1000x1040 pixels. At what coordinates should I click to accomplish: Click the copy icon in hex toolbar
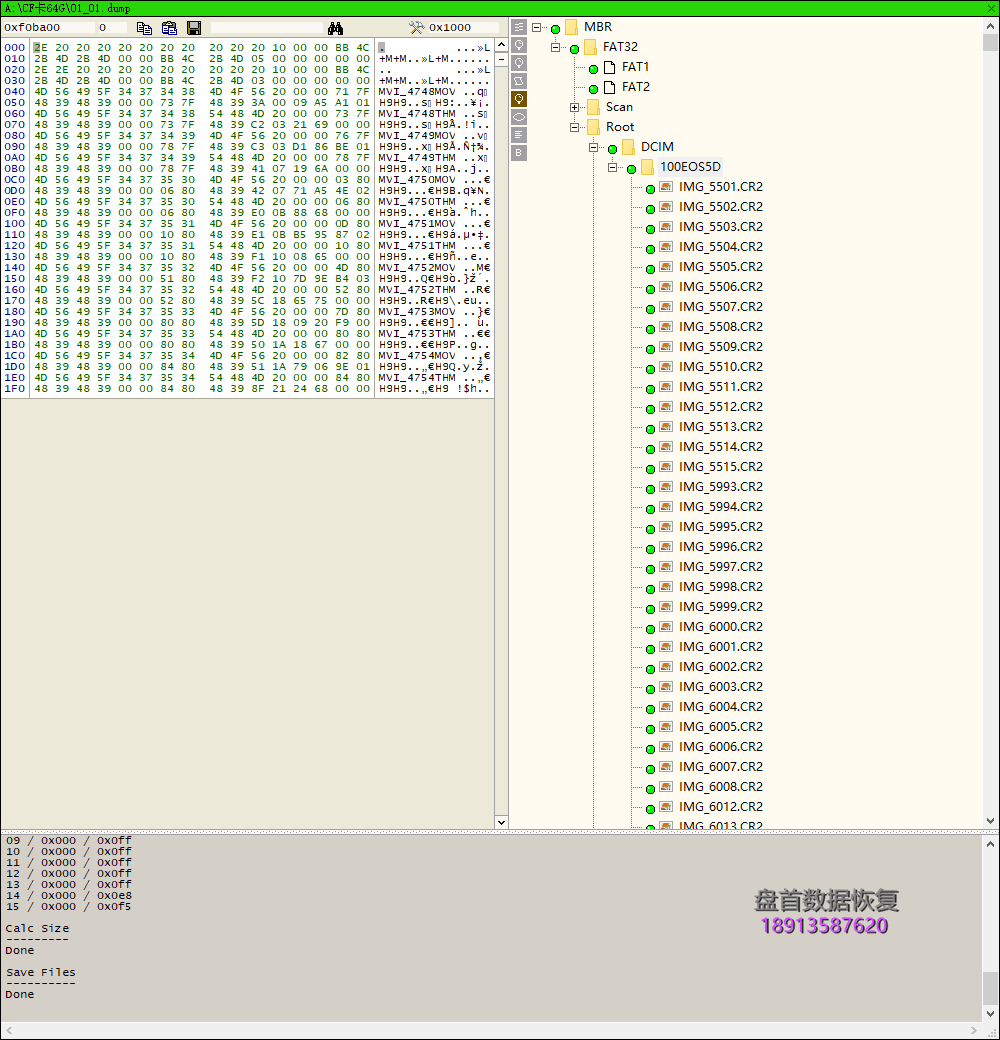click(x=144, y=28)
